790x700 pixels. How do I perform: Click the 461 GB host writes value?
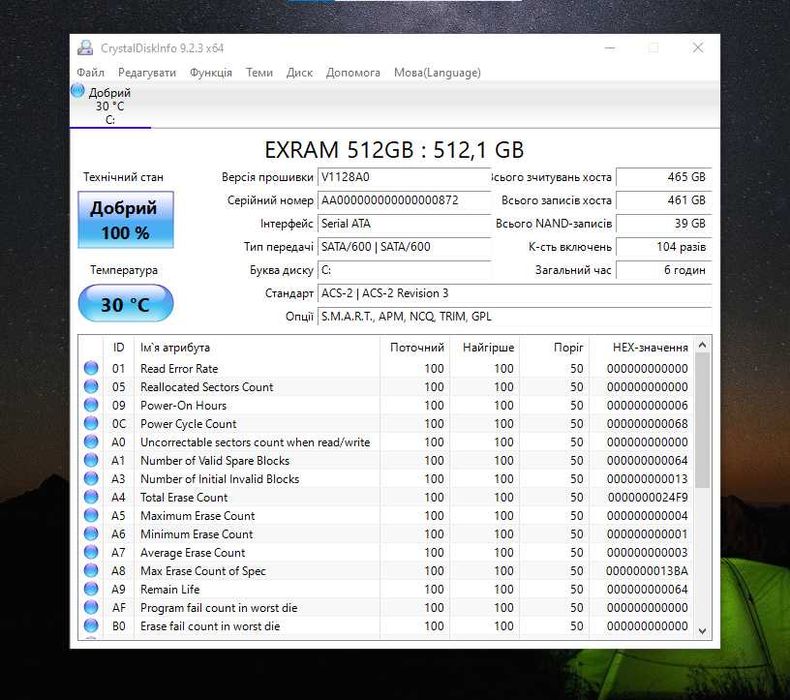pyautogui.click(x=664, y=200)
